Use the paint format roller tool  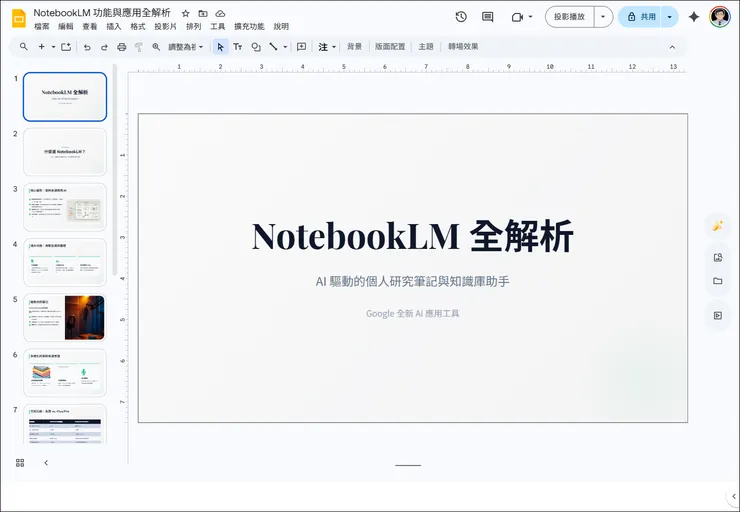[x=139, y=47]
